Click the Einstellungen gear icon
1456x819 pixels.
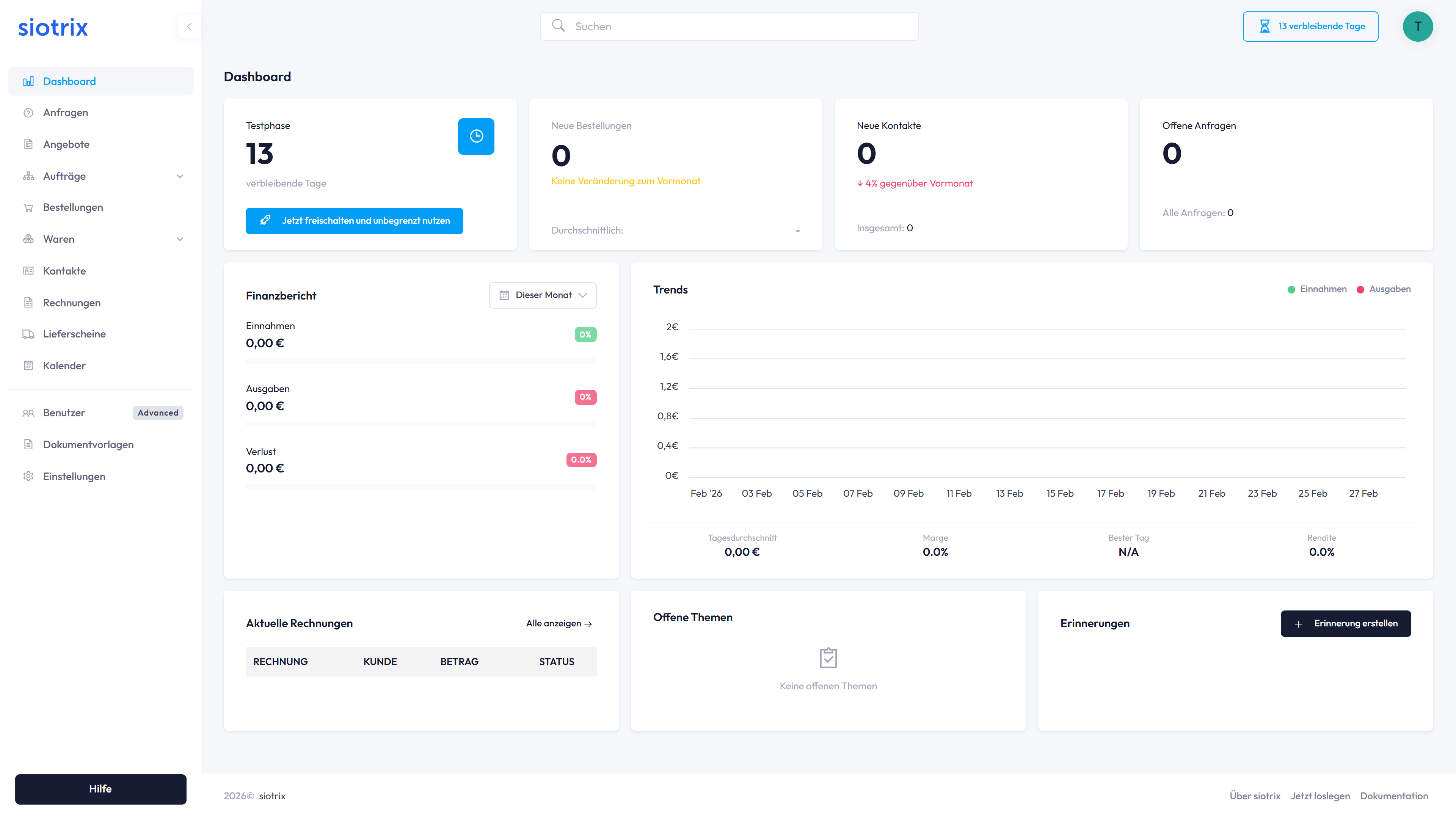coord(28,477)
